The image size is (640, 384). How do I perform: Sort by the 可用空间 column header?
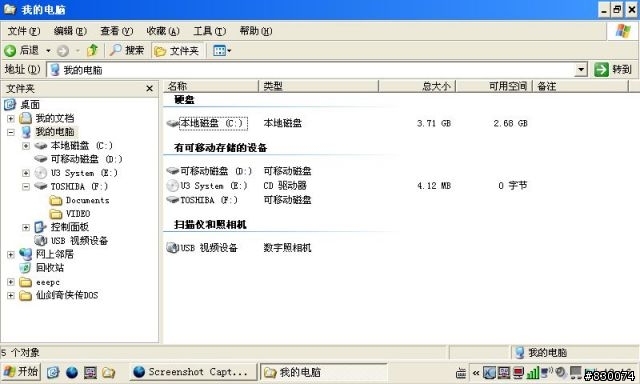click(494, 86)
